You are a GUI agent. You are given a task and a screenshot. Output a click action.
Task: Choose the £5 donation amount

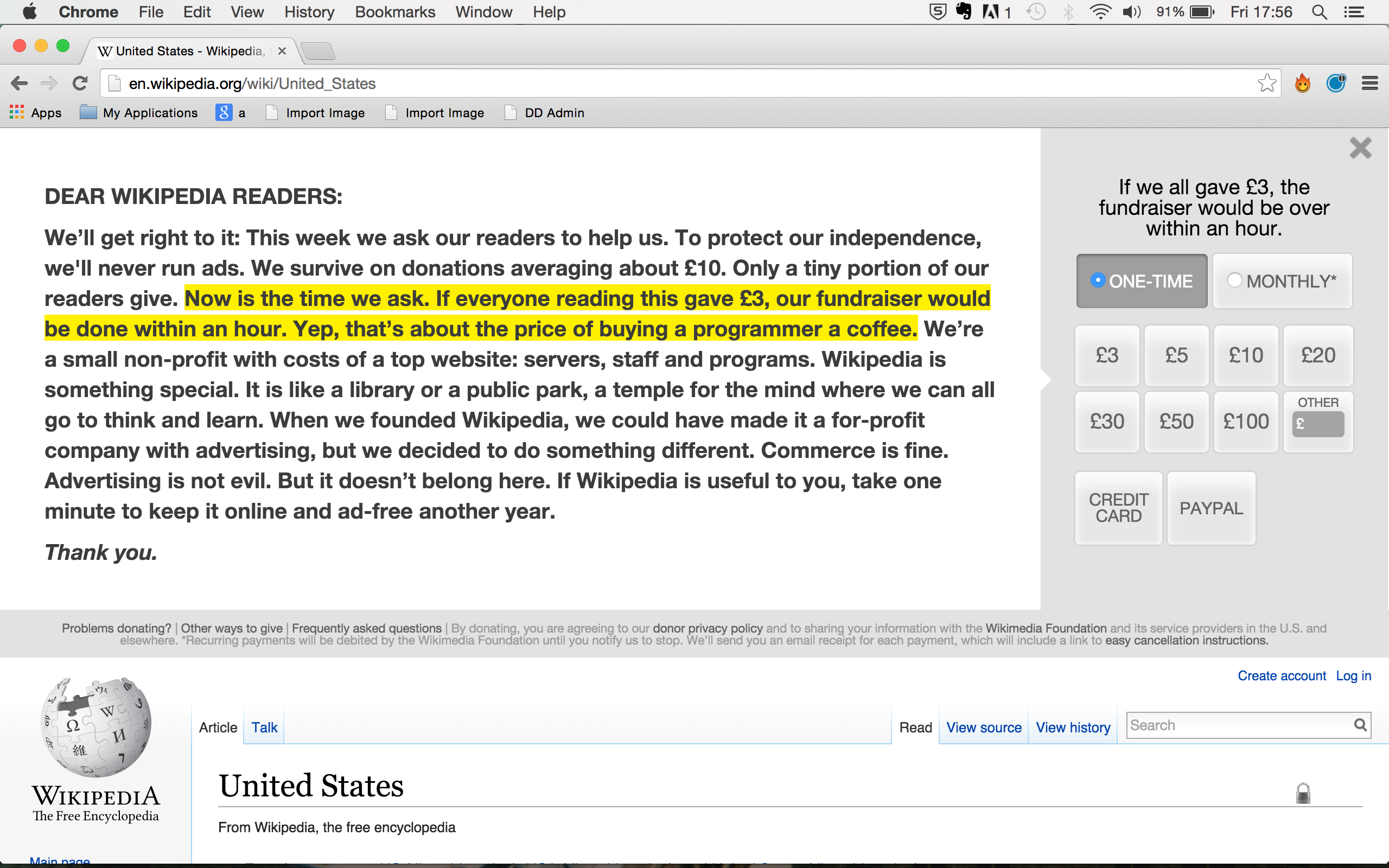click(x=1177, y=355)
